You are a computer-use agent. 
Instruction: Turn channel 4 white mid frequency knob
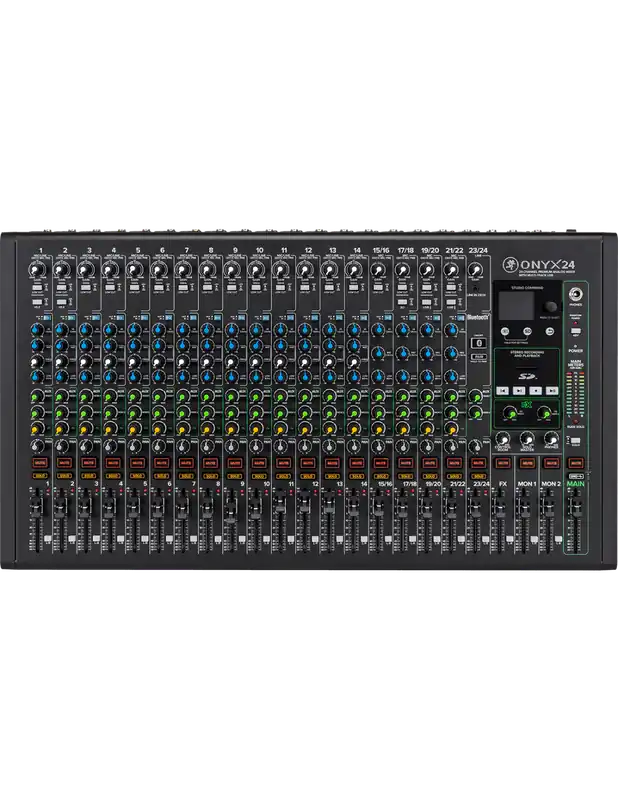tap(109, 361)
